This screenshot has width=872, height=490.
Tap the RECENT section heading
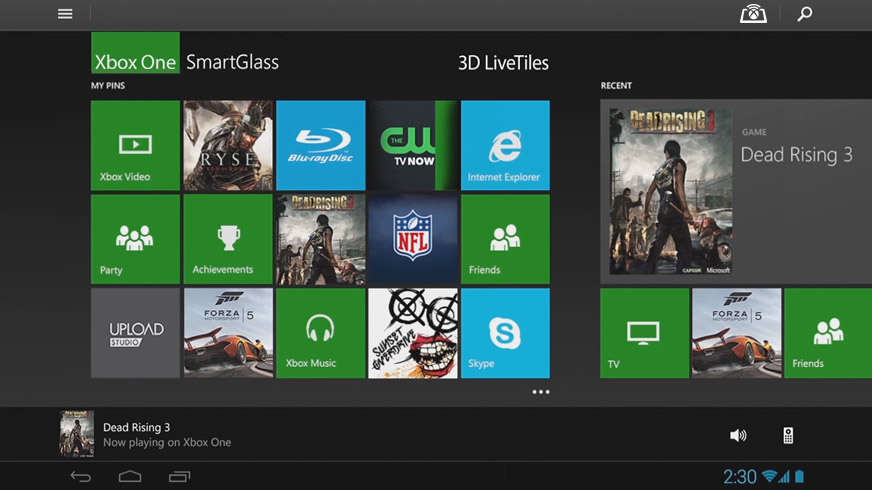pyautogui.click(x=616, y=86)
